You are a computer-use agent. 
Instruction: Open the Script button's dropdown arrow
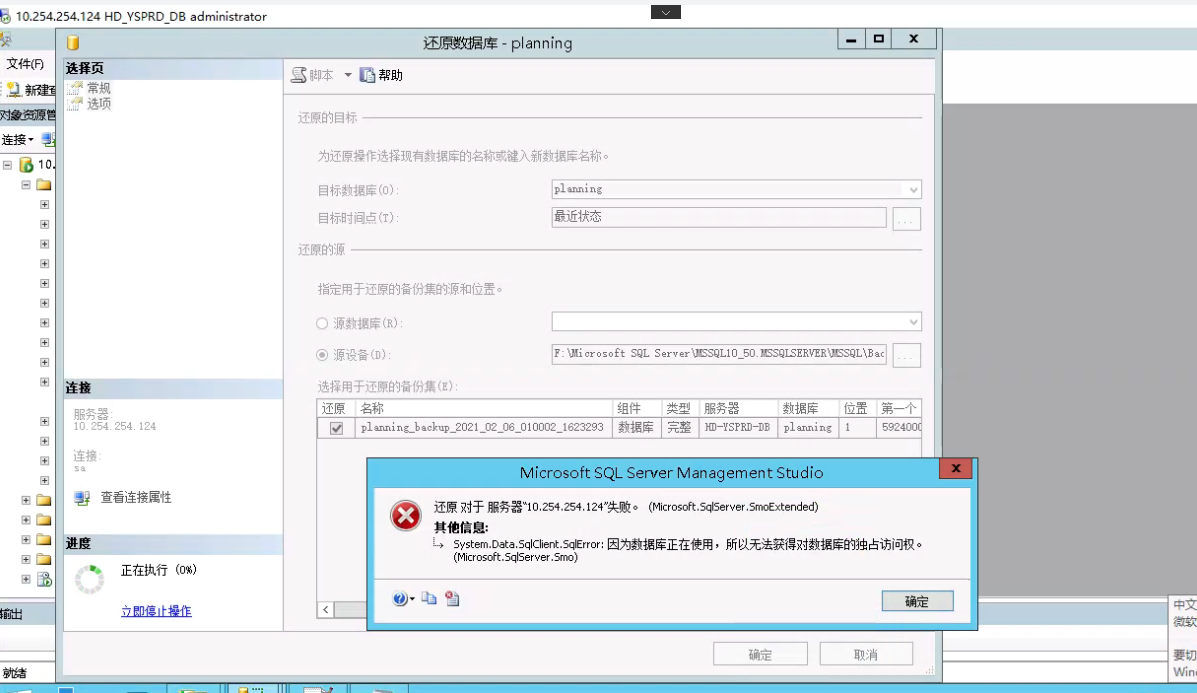(347, 74)
